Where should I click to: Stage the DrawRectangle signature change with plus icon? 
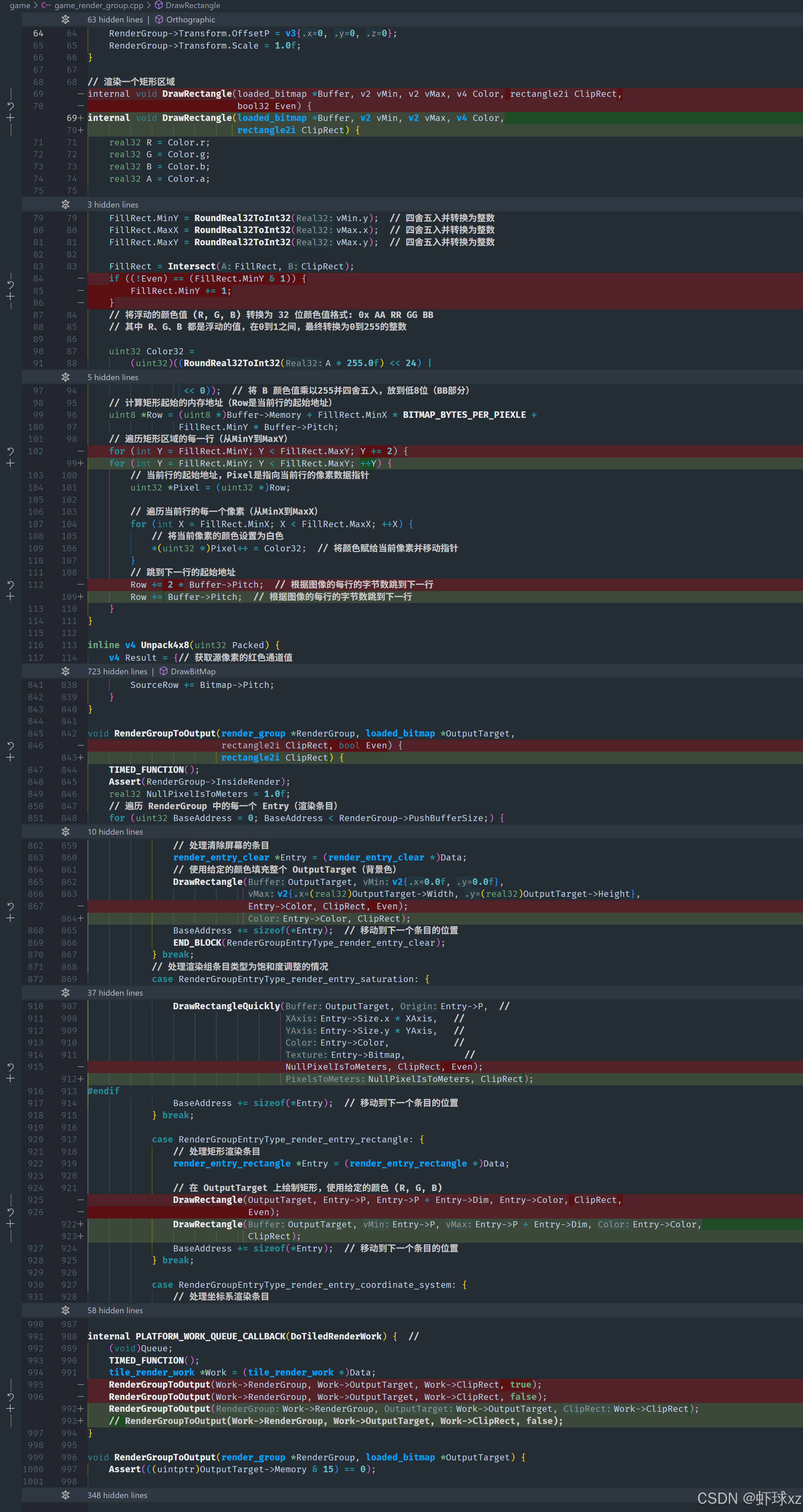click(x=11, y=118)
